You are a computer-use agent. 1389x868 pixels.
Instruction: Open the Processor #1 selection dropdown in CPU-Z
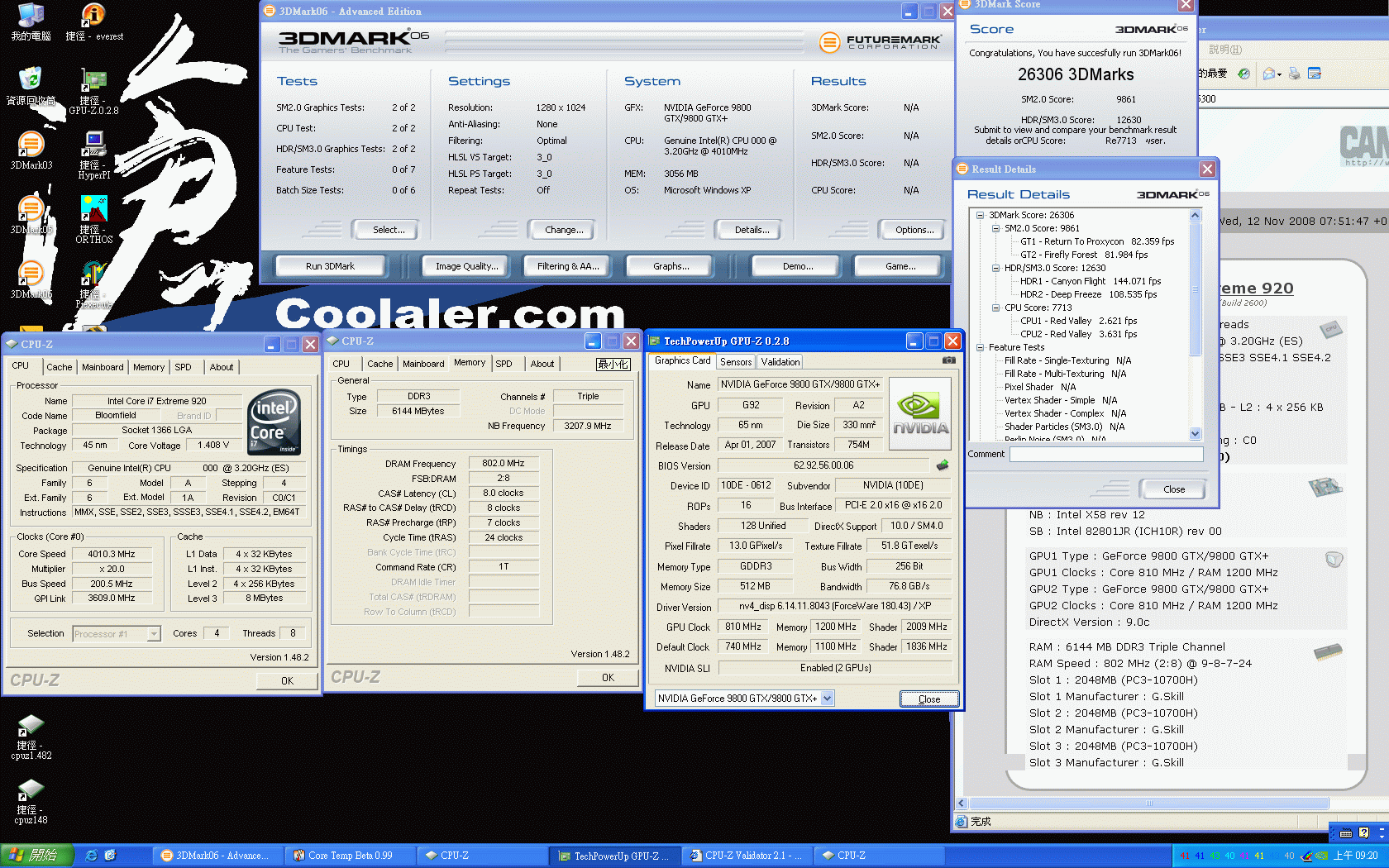point(154,634)
